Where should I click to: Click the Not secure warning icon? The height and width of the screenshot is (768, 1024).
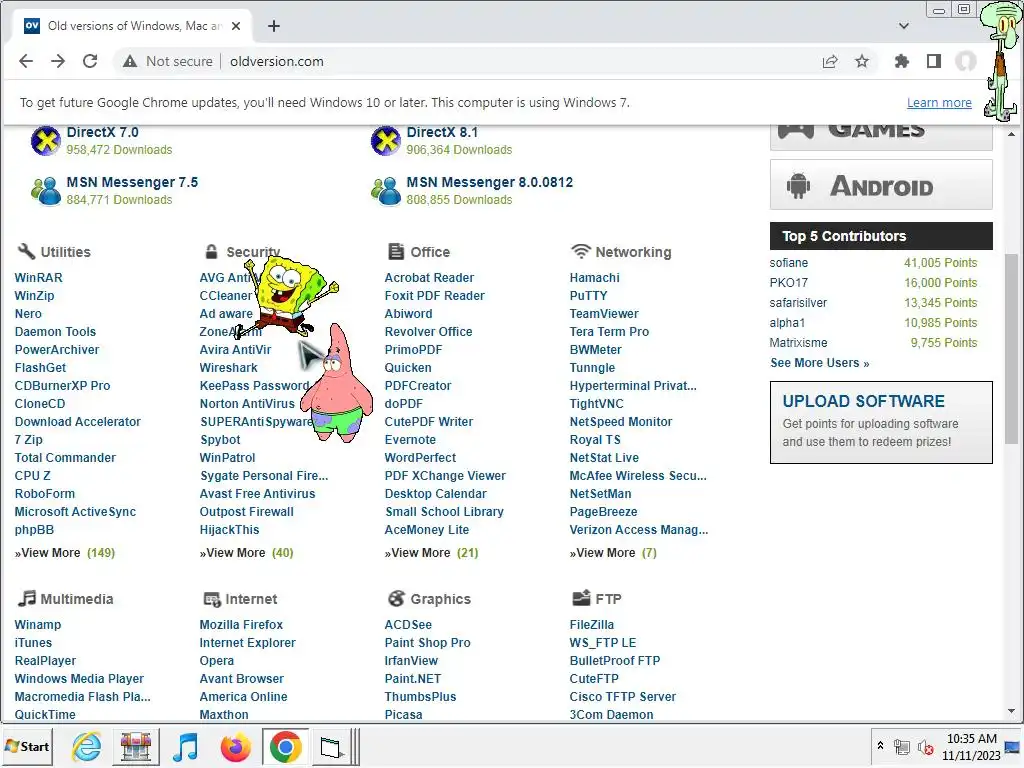pyautogui.click(x=130, y=61)
